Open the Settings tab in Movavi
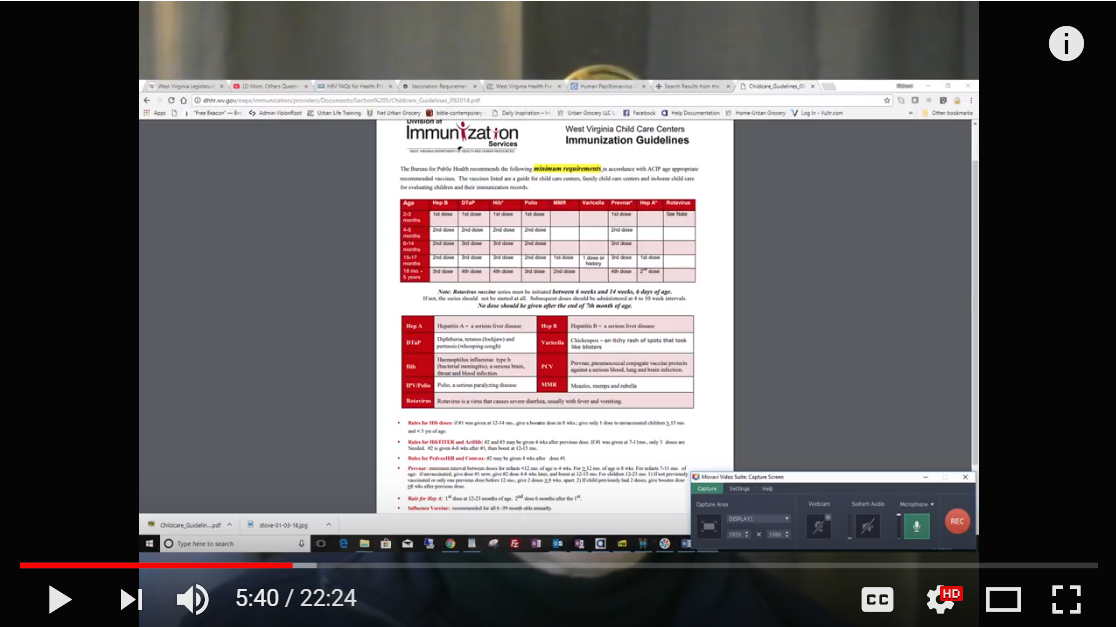1116x627 pixels. tap(739, 489)
